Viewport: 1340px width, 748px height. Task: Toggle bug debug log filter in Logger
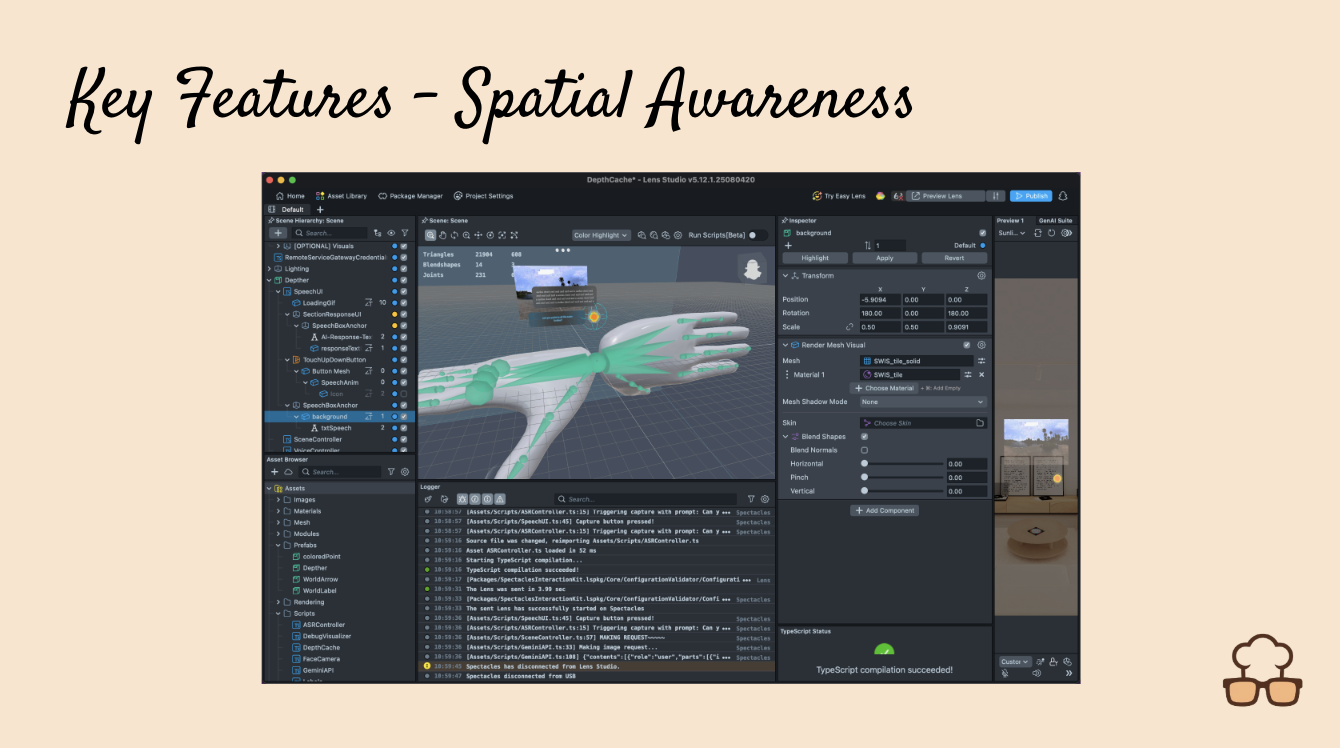pos(463,498)
